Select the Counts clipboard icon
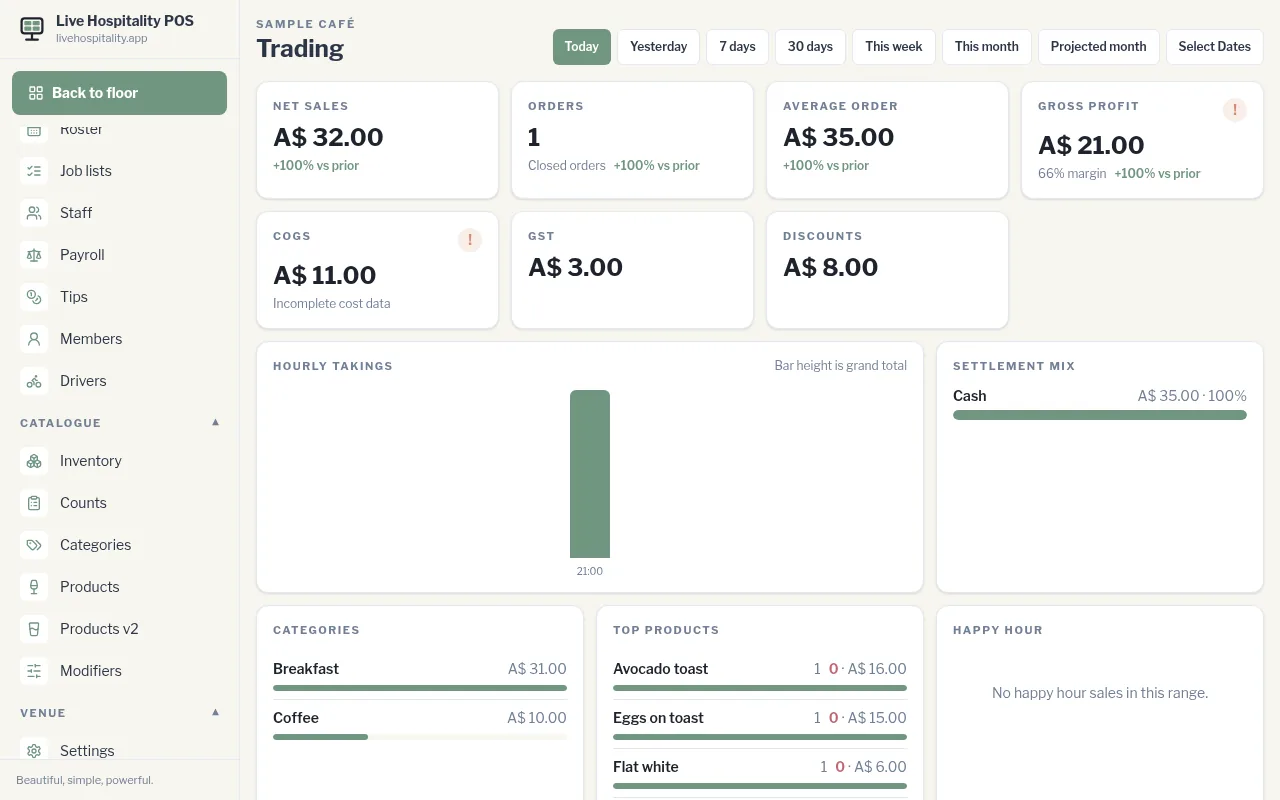This screenshot has height=800, width=1280. 34,503
